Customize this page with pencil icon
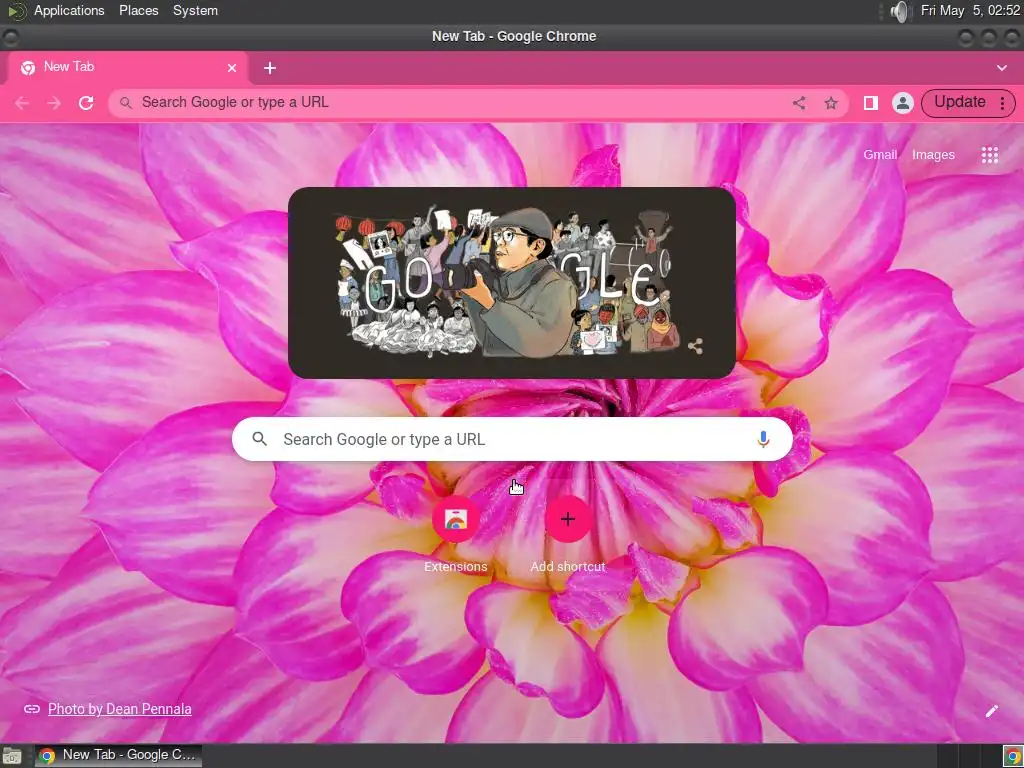The height and width of the screenshot is (768, 1024). pyautogui.click(x=991, y=711)
